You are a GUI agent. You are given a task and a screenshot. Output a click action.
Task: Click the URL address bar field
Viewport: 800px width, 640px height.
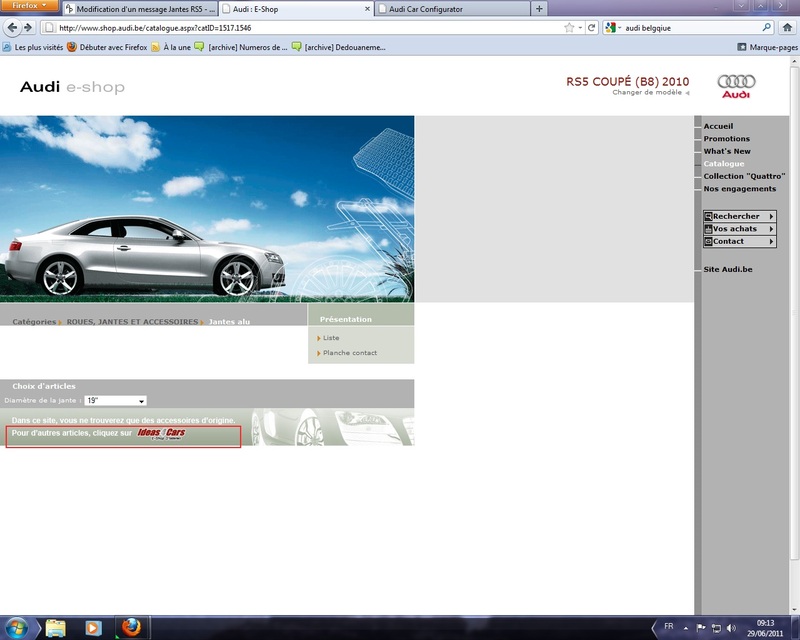pos(300,28)
